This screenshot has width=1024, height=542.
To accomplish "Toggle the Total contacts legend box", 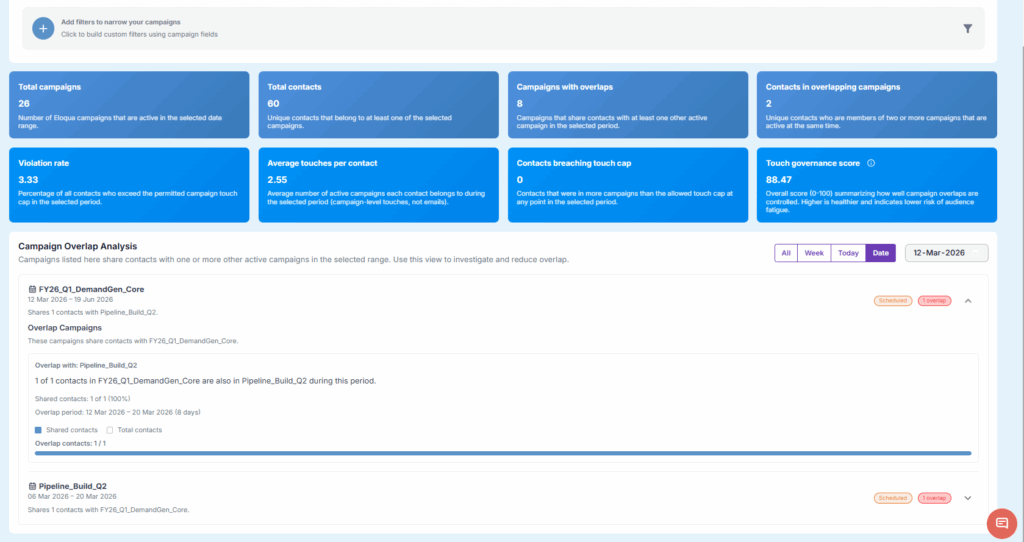I will (x=110, y=430).
